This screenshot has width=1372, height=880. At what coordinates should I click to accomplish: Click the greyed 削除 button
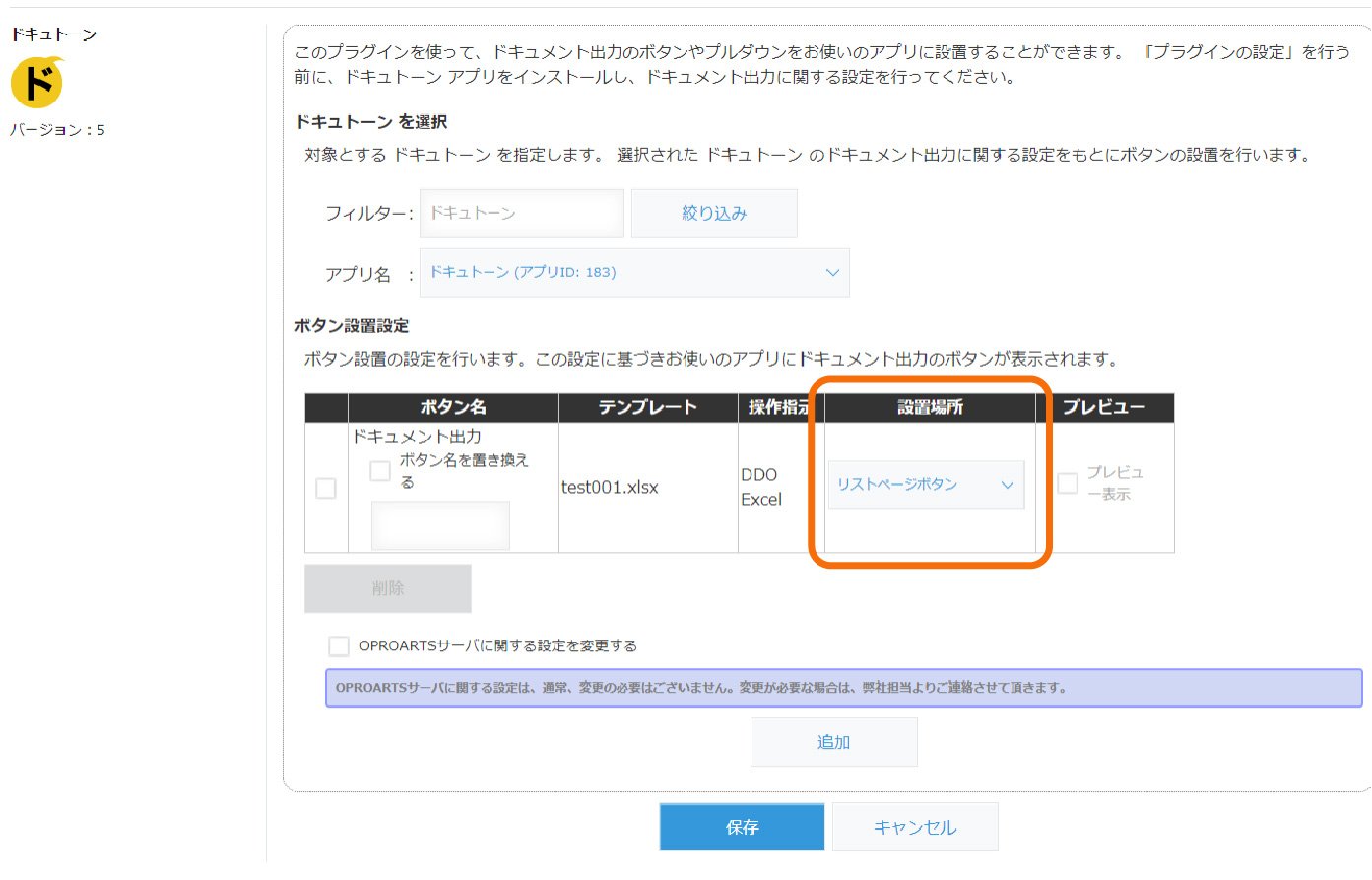pos(388,588)
